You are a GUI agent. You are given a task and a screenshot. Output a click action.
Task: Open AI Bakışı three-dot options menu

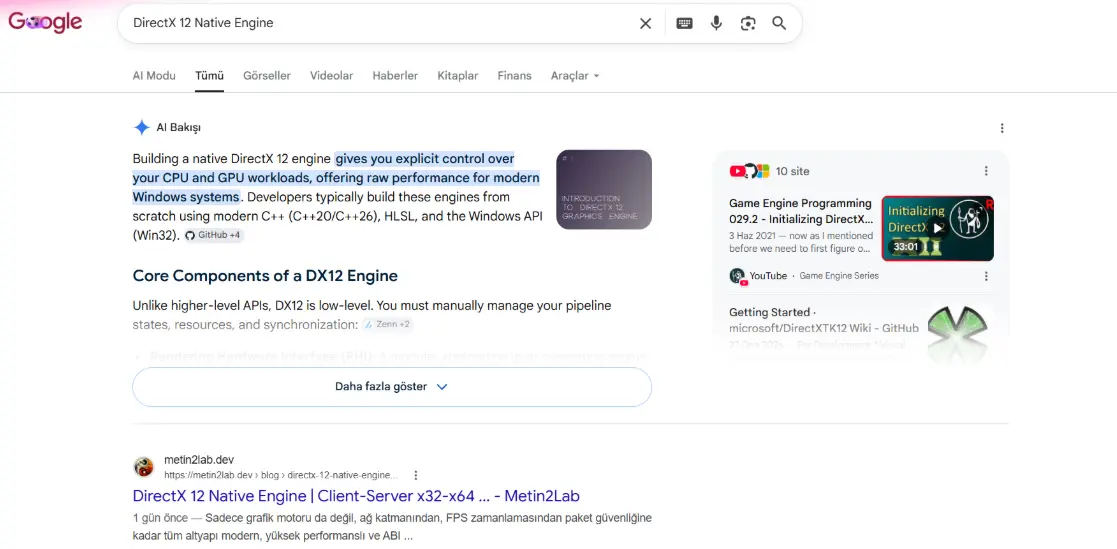(x=1002, y=128)
